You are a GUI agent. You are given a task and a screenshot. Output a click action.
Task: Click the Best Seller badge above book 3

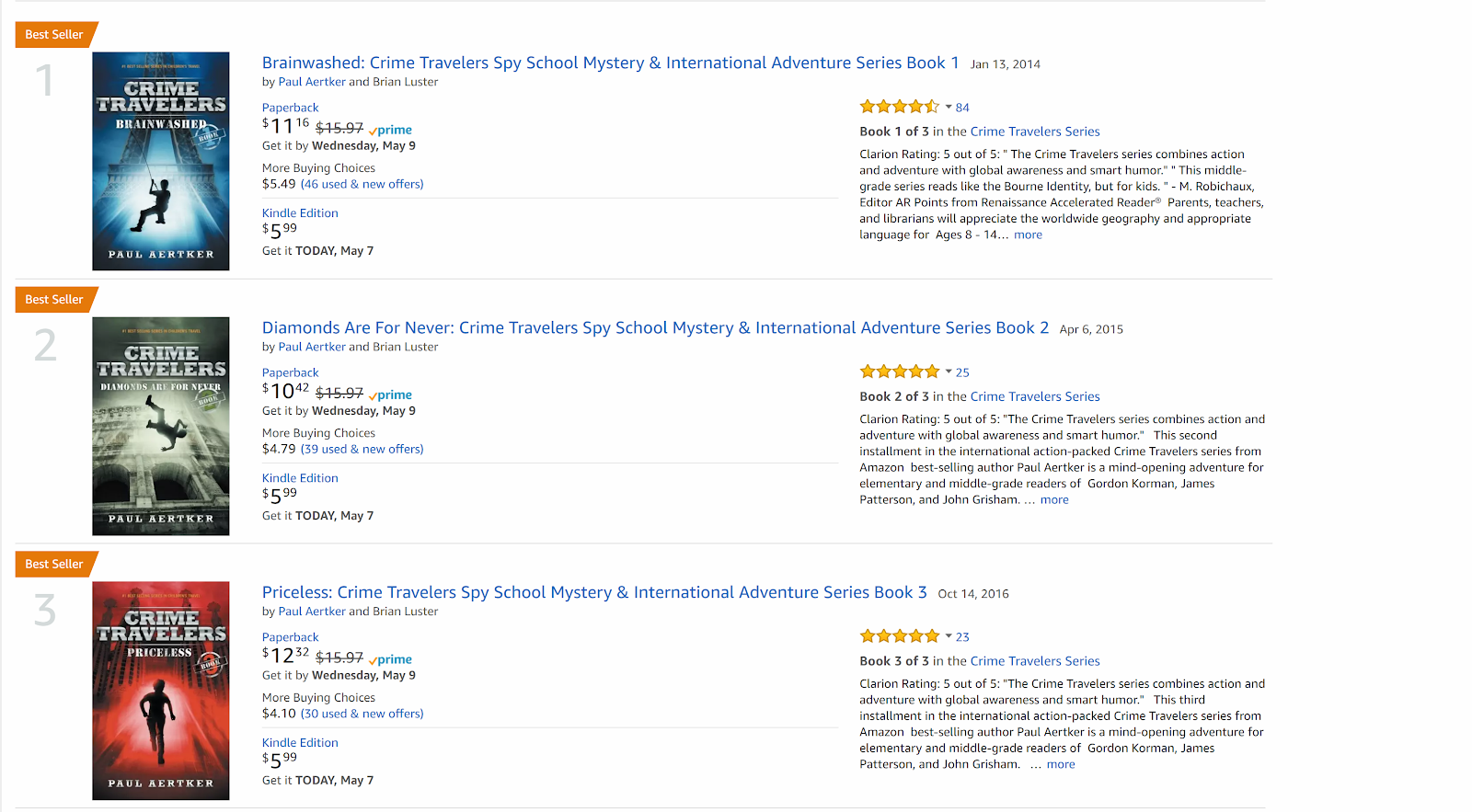54,565
